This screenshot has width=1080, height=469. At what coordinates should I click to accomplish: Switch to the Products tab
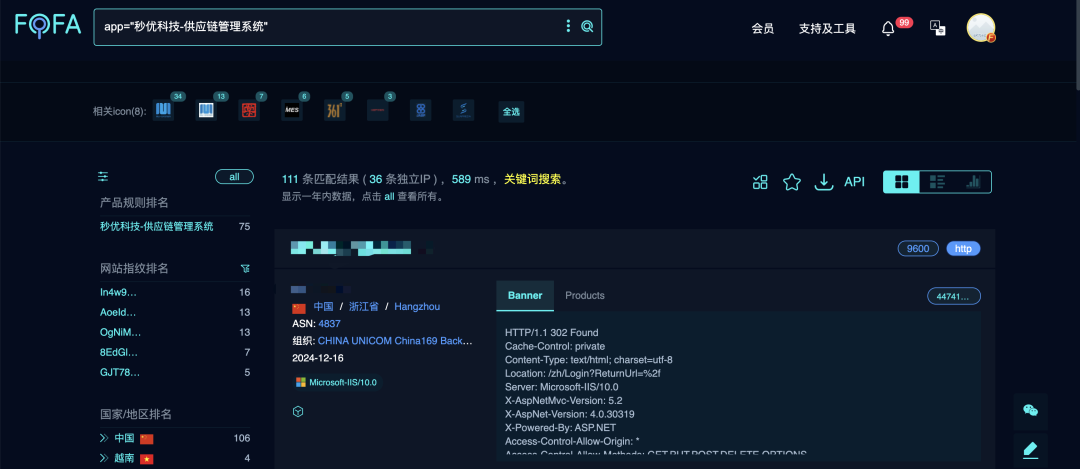pyautogui.click(x=585, y=295)
